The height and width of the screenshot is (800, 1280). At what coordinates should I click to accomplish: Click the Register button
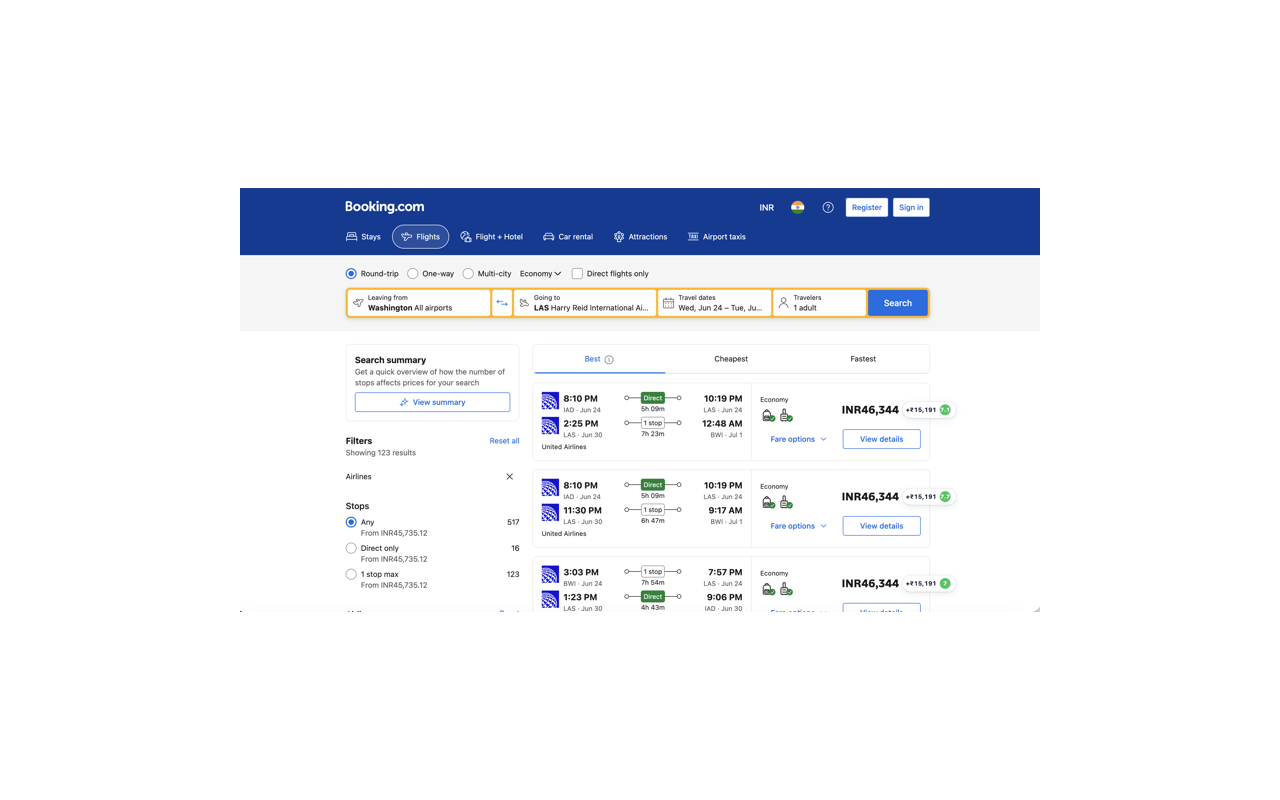(x=867, y=207)
